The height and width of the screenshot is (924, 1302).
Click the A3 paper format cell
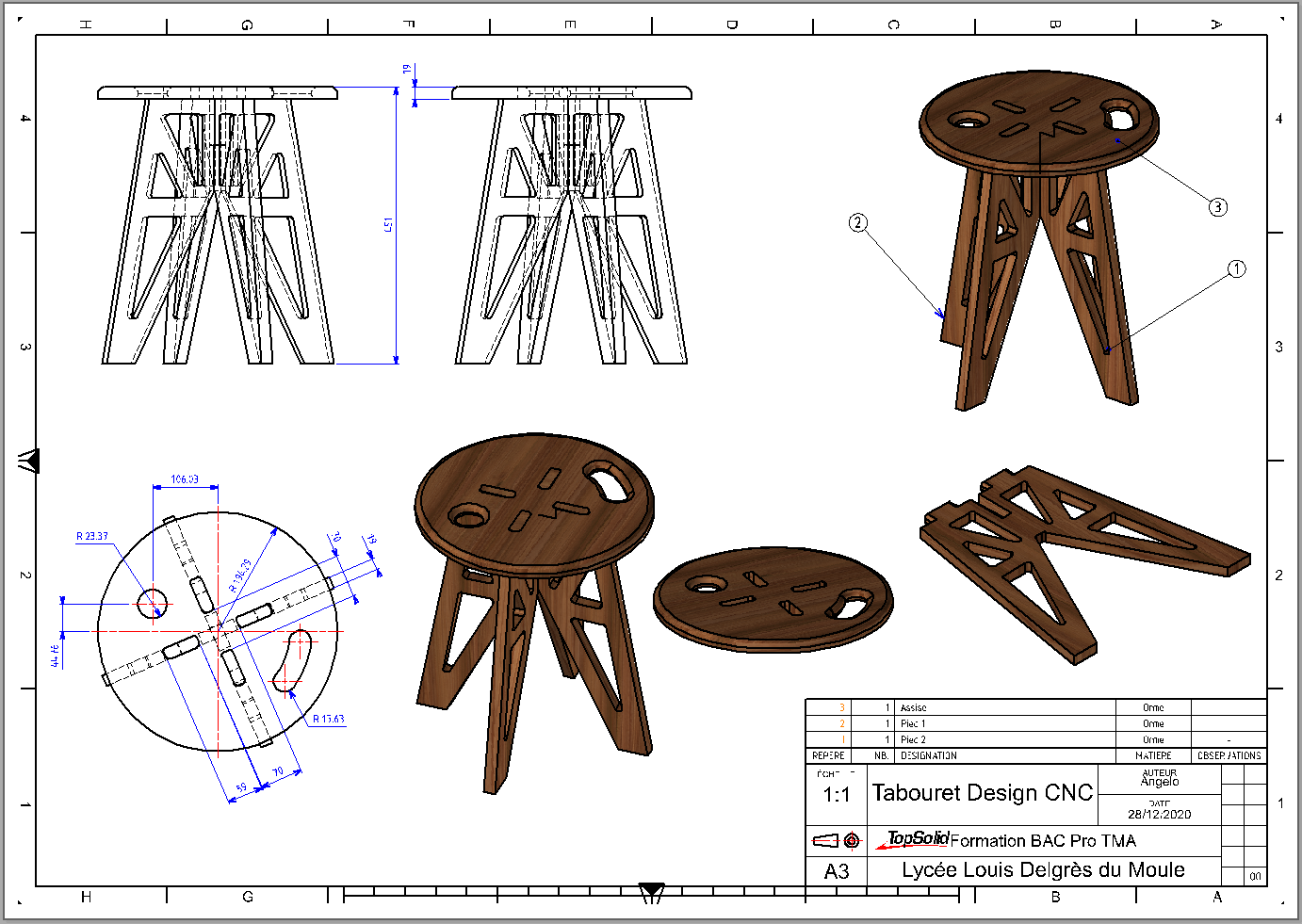pyautogui.click(x=836, y=871)
